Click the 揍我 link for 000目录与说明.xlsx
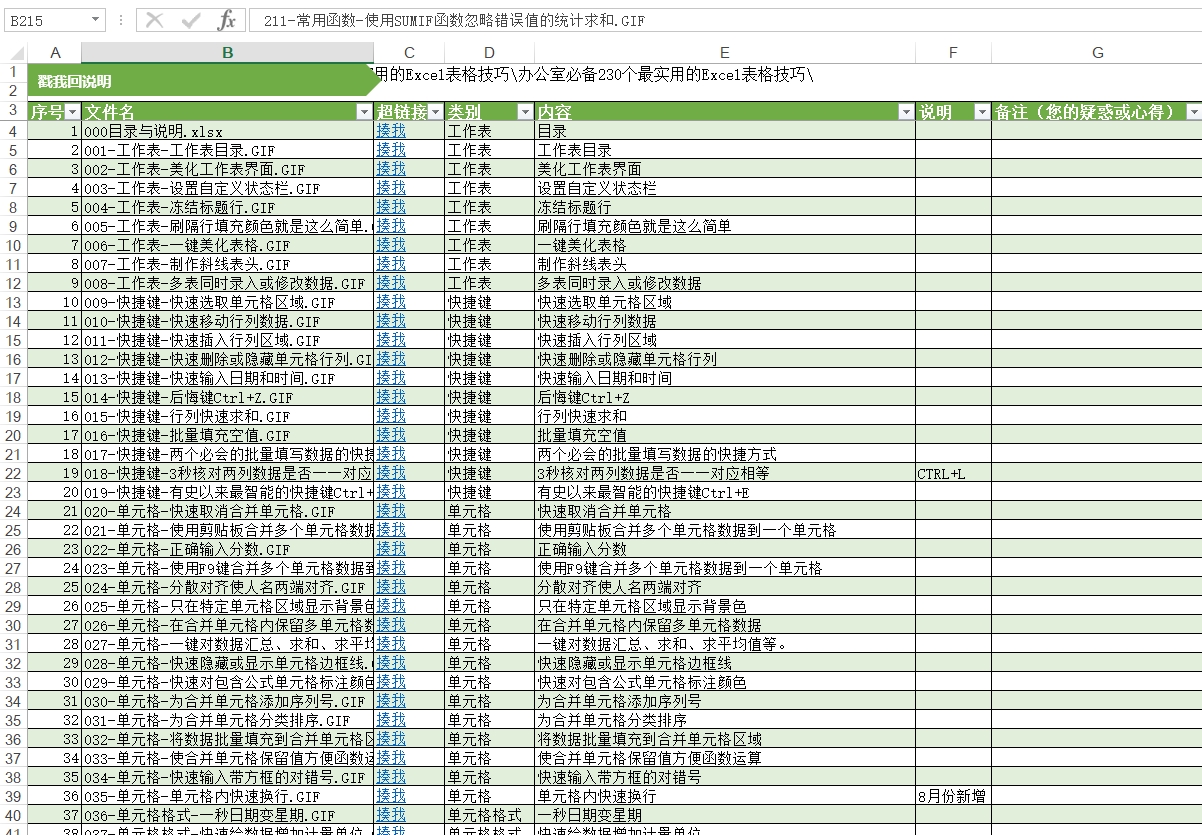 coord(391,131)
